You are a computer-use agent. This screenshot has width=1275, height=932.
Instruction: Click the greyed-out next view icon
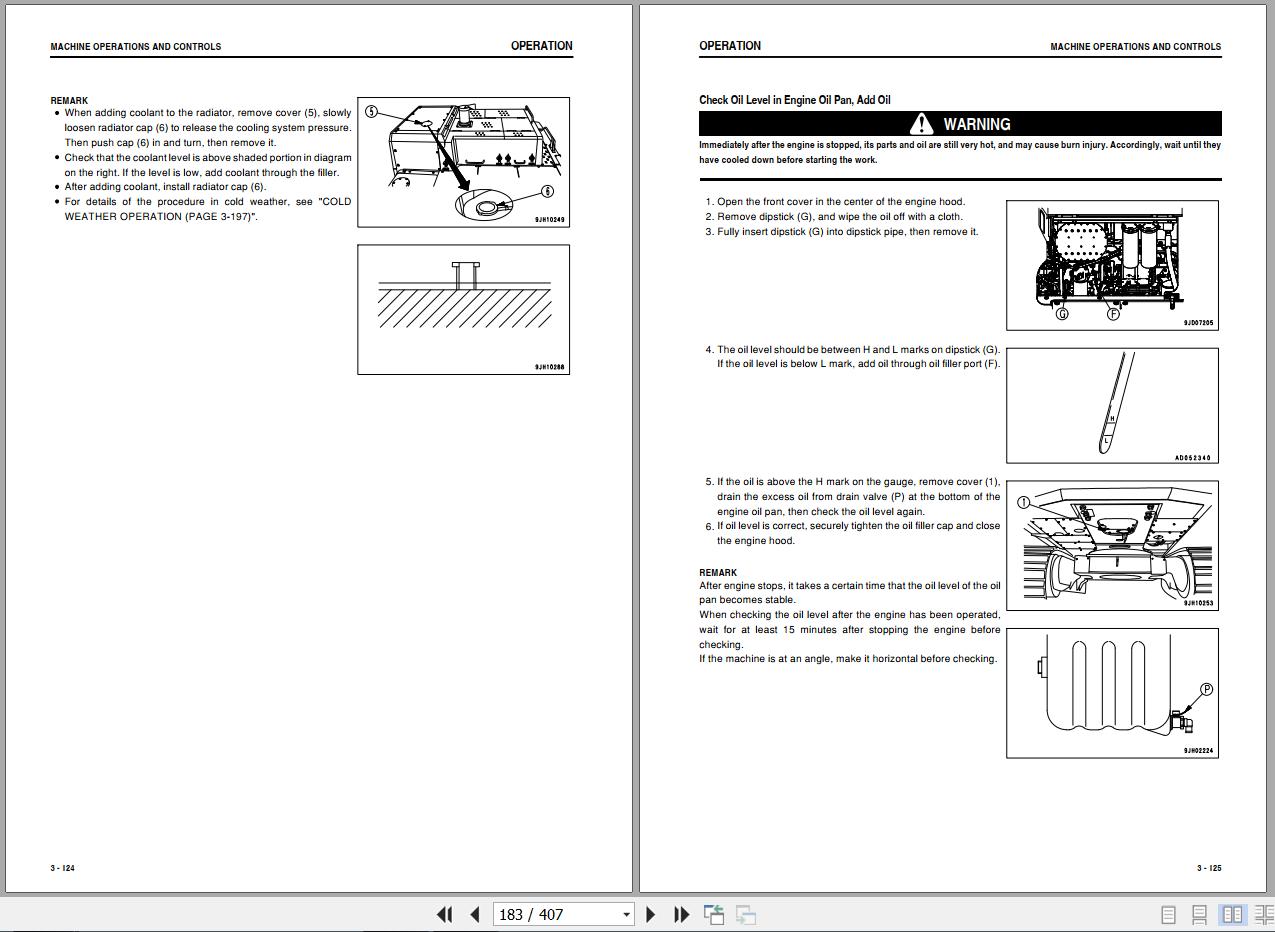point(746,914)
